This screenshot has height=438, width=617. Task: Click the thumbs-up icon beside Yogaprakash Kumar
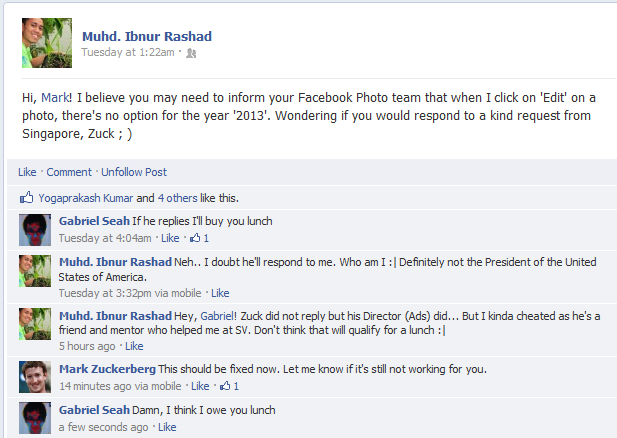coord(26,198)
